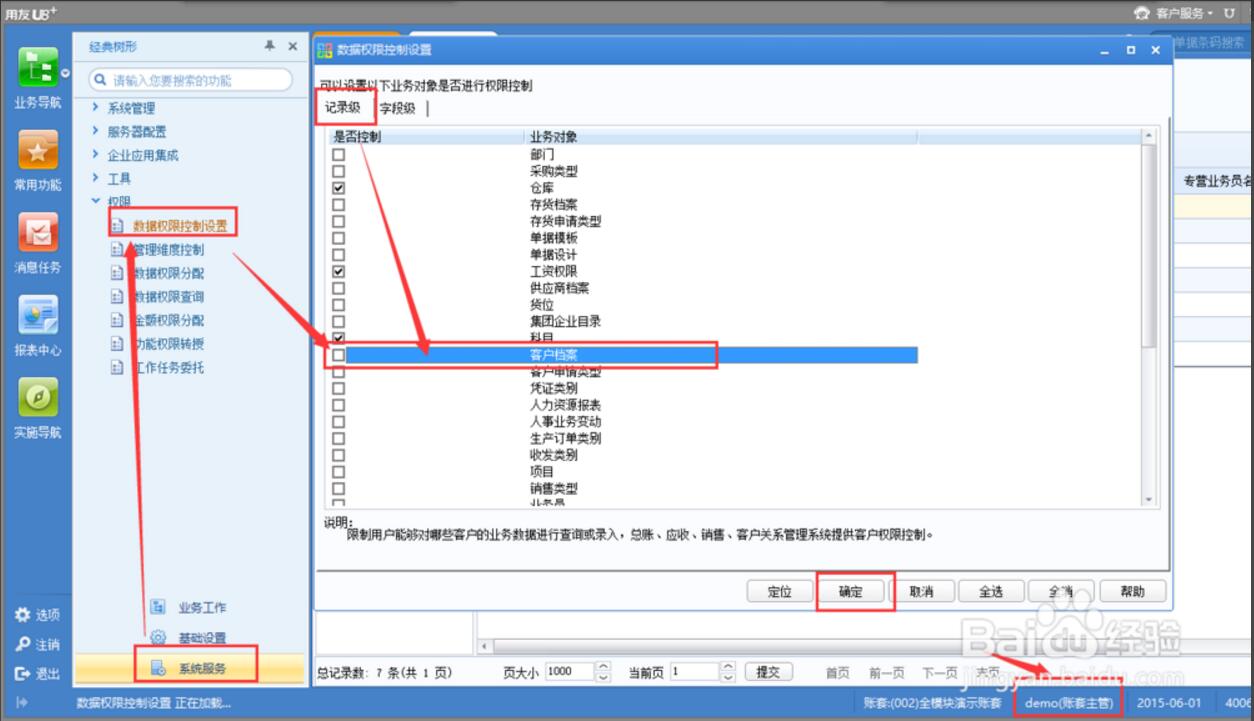Click the 退出 exit icon
This screenshot has height=721, width=1254.
coord(22,673)
